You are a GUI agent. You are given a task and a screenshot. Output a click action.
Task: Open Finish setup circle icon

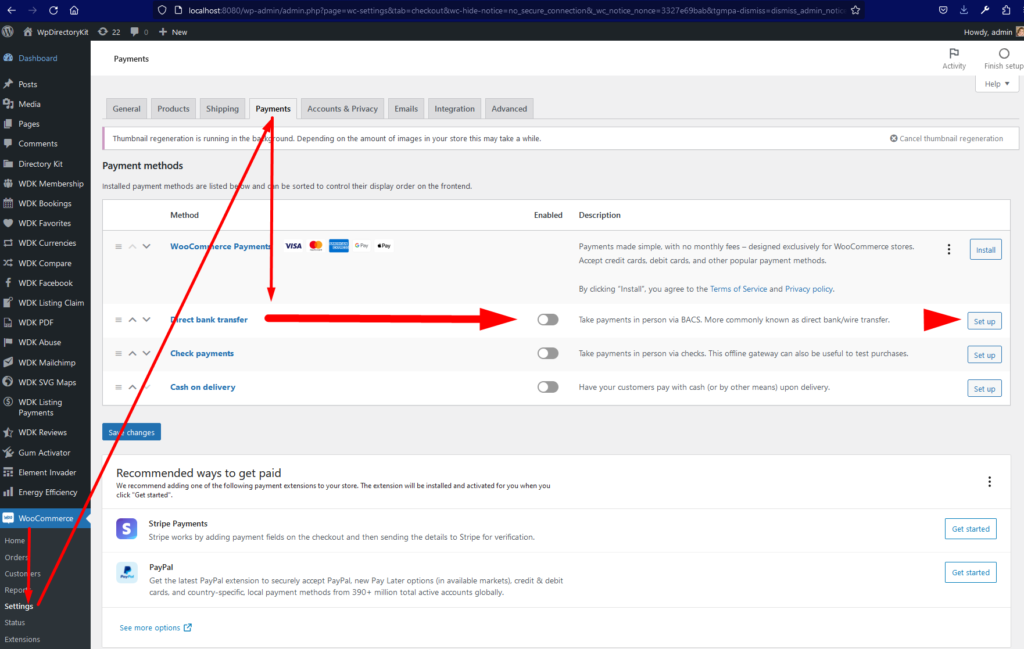[x=1004, y=58]
